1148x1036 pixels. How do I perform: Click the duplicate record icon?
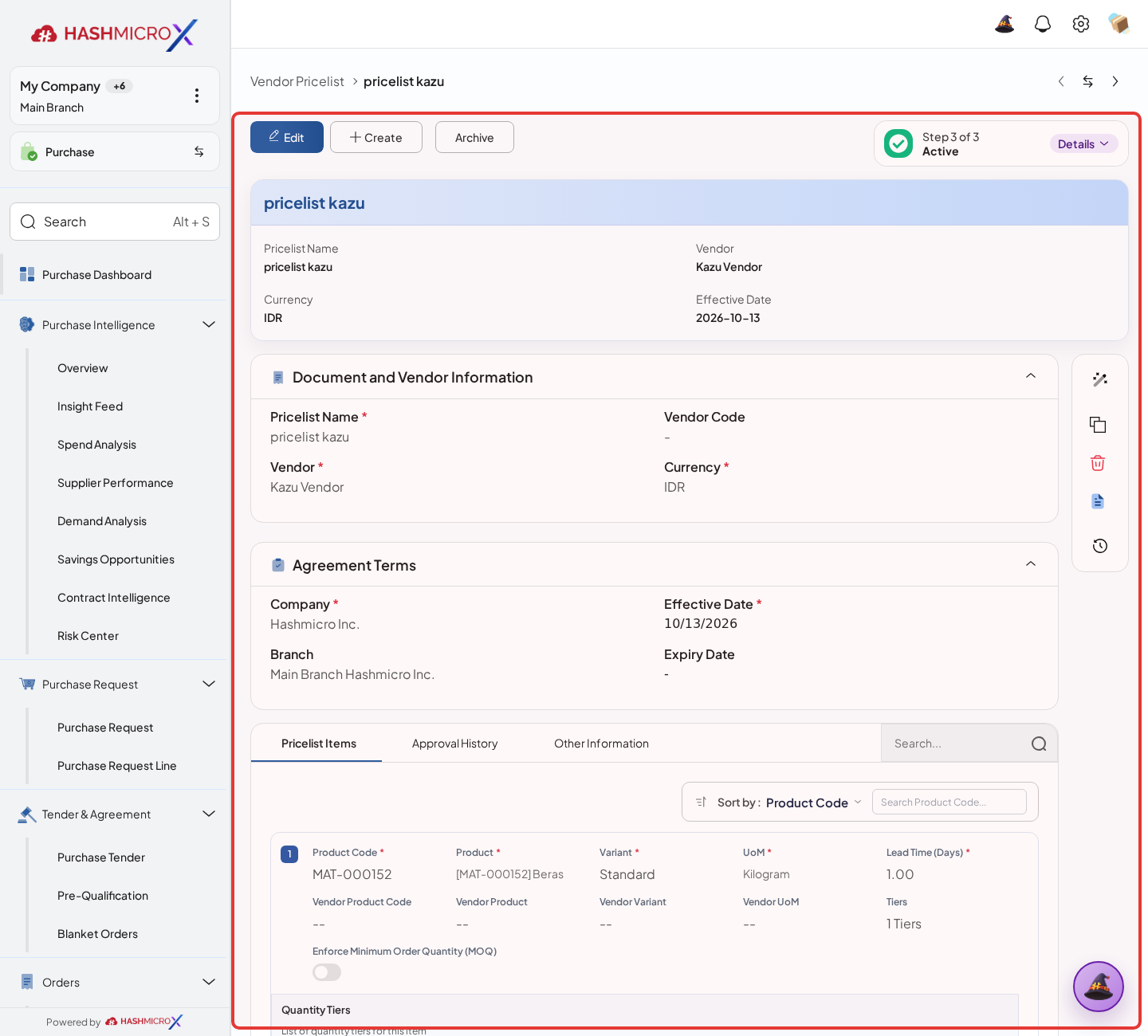coord(1099,425)
